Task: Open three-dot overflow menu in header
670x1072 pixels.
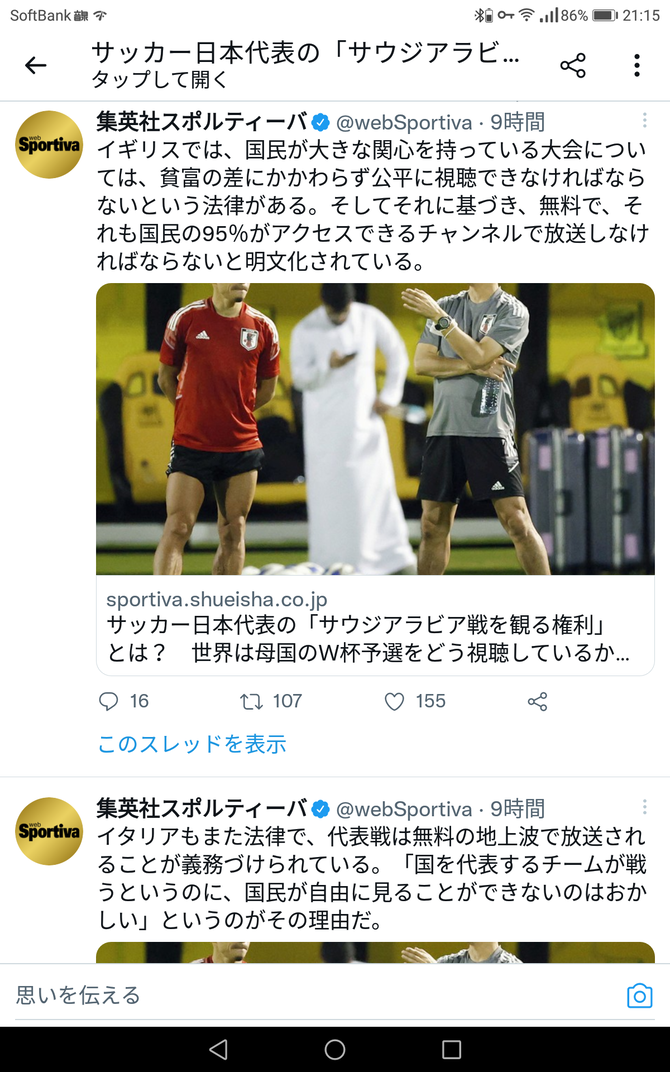Action: (x=636, y=66)
